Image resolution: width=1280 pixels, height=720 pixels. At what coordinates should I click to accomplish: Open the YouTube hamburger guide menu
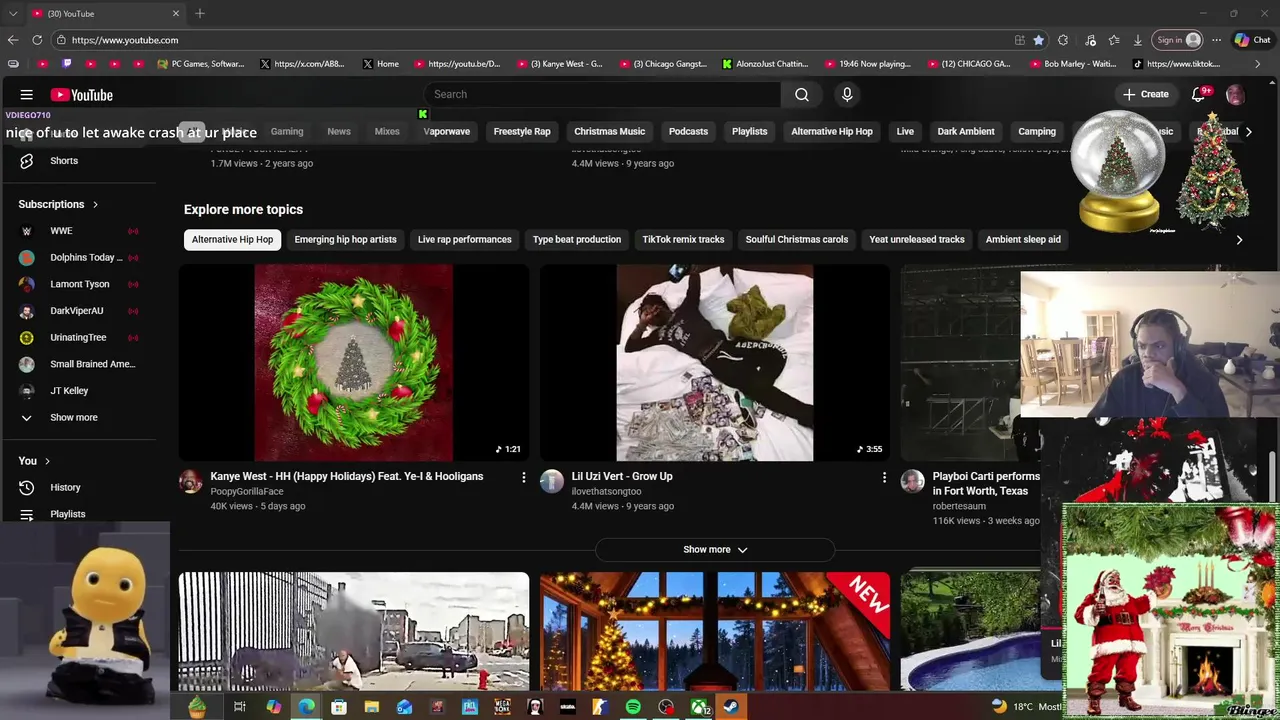pos(27,95)
